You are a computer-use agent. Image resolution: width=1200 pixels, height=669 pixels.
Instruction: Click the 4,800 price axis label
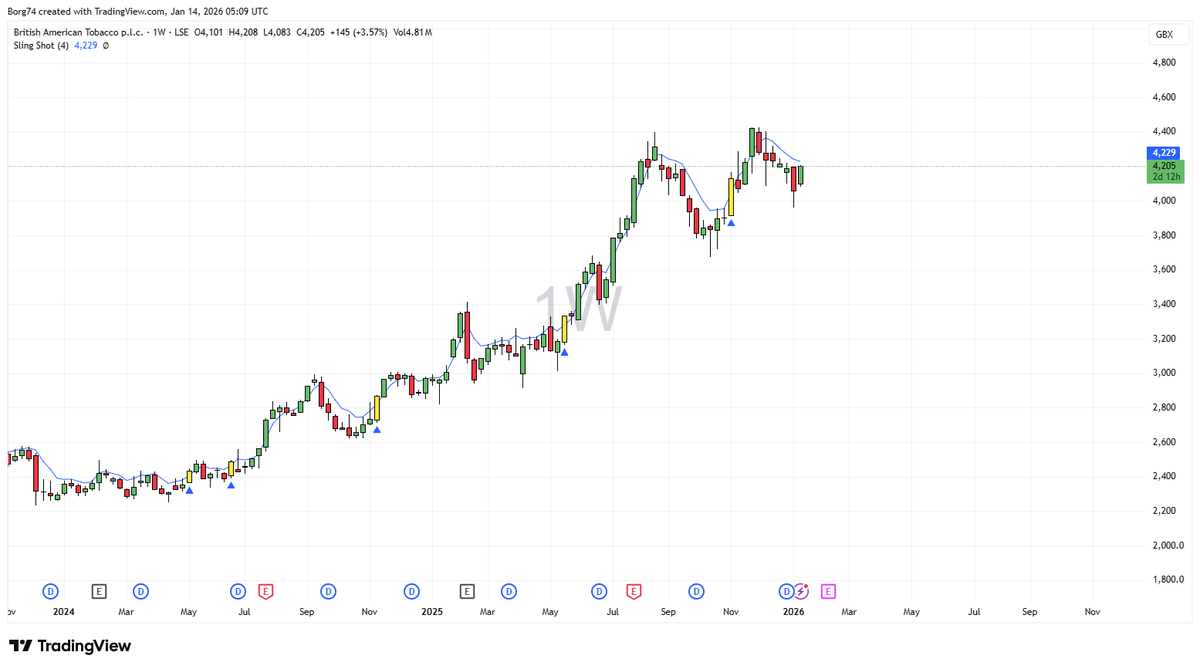[x=1163, y=62]
